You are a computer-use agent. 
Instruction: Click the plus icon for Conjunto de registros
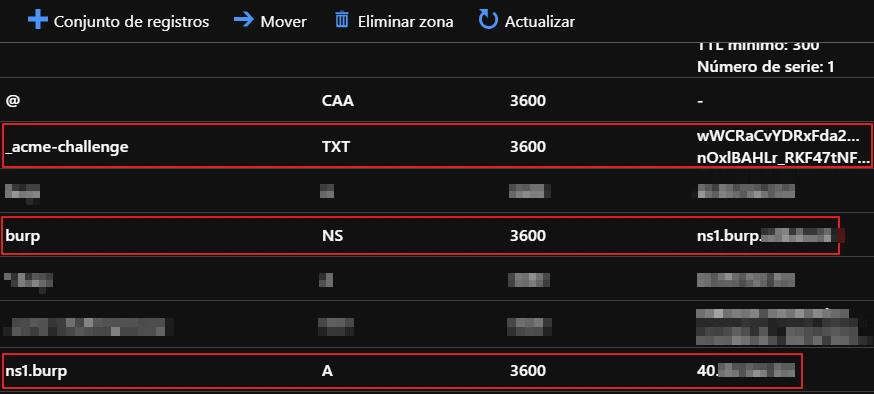pos(37,21)
